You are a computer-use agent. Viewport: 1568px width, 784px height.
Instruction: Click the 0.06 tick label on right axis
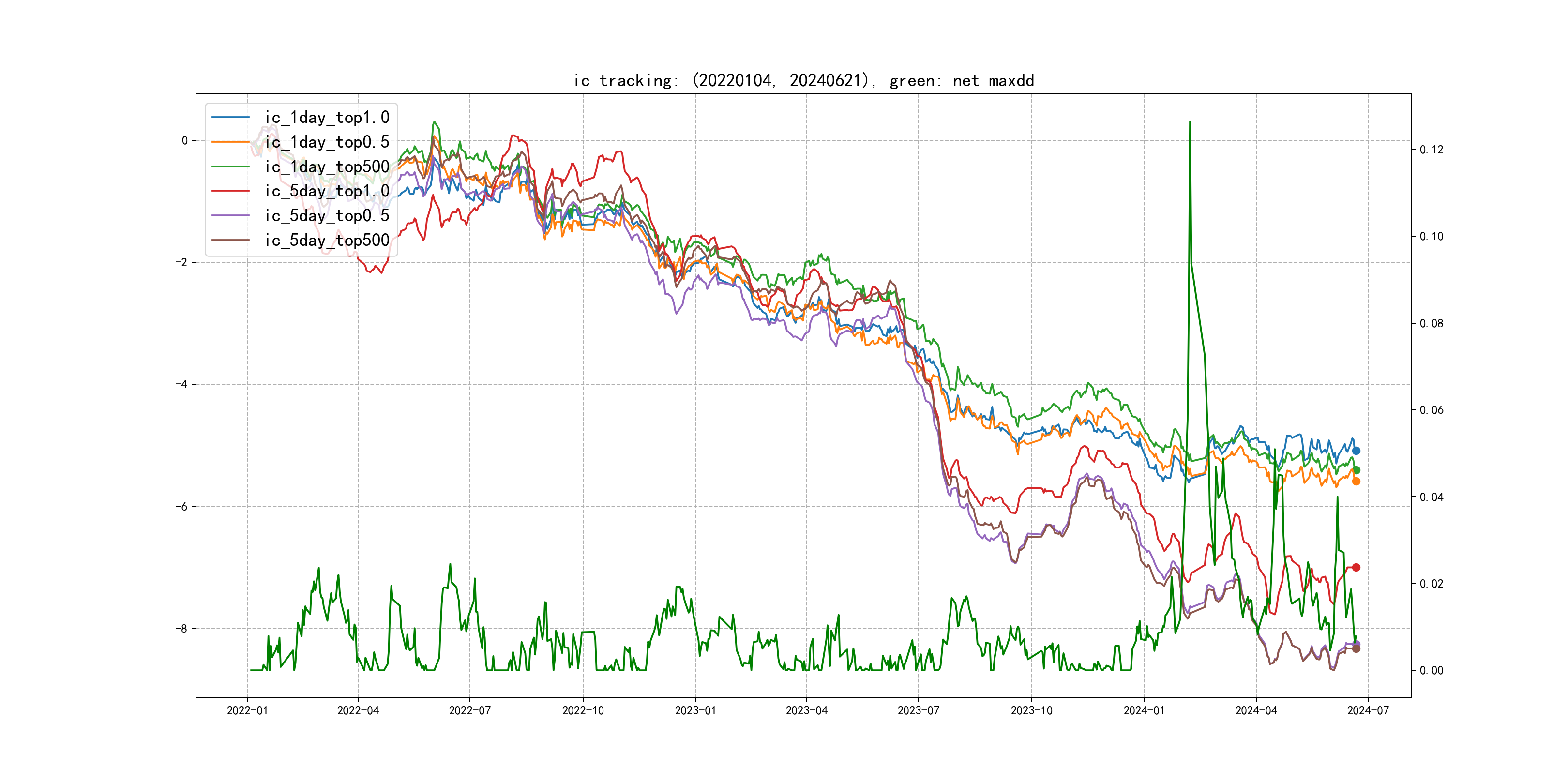(1431, 410)
